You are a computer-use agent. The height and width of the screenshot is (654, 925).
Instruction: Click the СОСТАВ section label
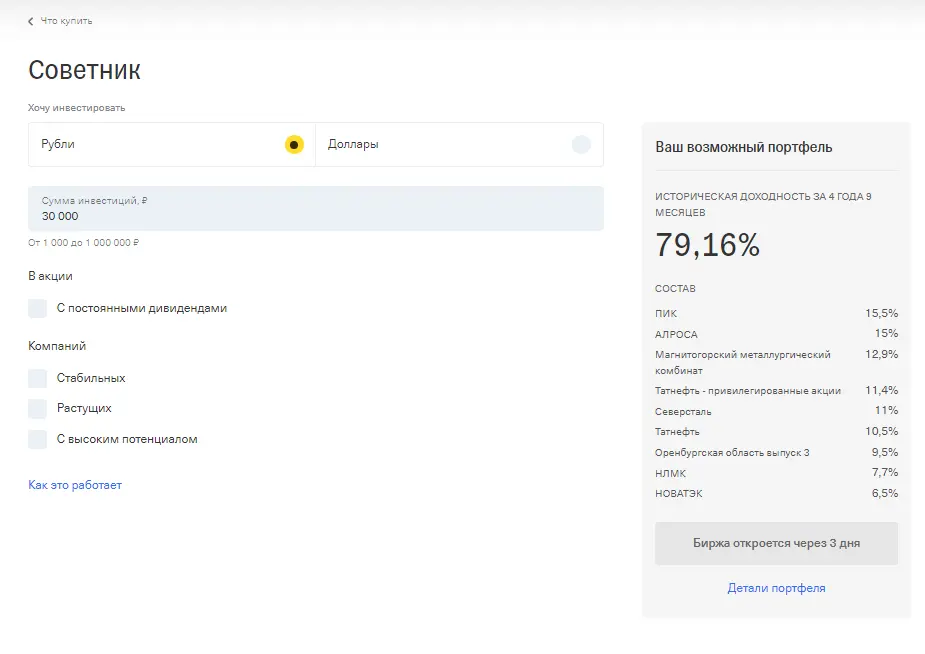[x=675, y=288]
